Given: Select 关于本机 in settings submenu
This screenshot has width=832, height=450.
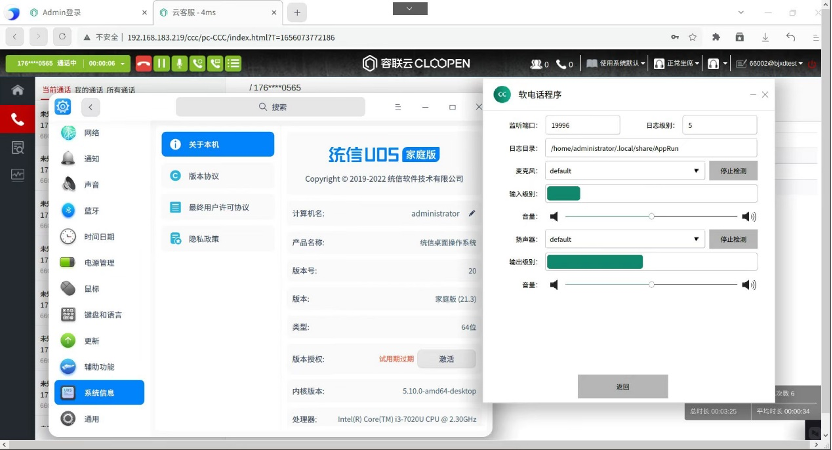Looking at the screenshot, I should coord(218,144).
